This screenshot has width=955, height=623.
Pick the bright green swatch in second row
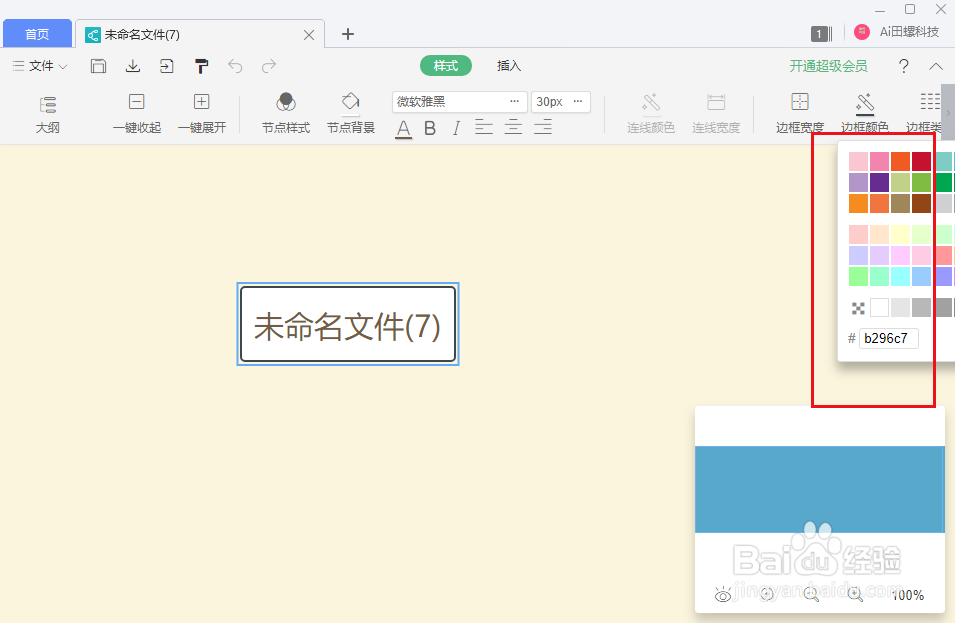point(922,182)
